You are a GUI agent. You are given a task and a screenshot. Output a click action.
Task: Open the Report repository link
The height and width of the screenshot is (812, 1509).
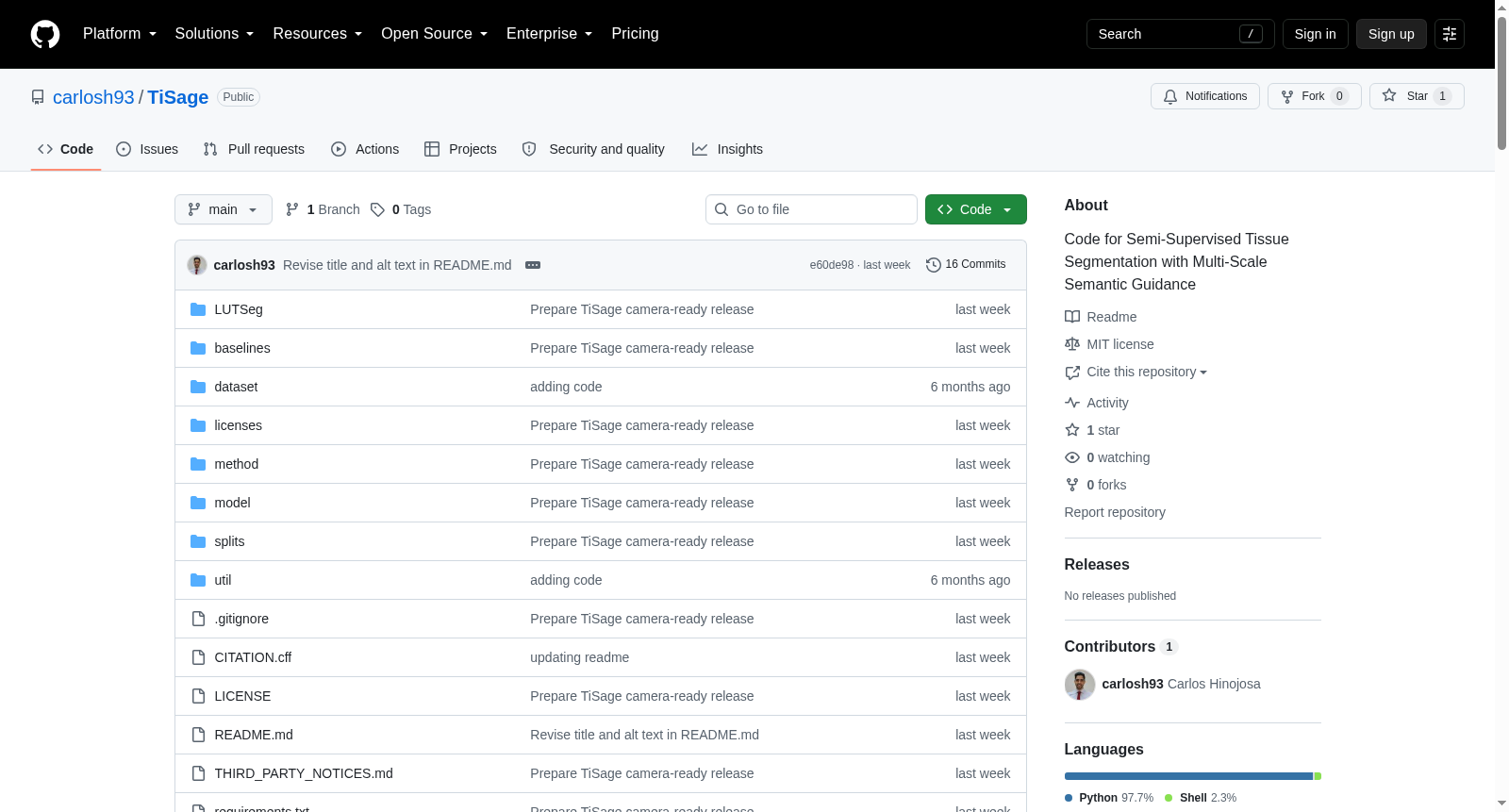click(x=1115, y=512)
